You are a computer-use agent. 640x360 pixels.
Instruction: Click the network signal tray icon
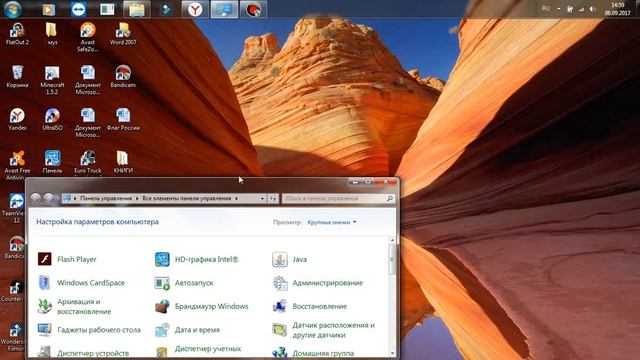point(581,9)
